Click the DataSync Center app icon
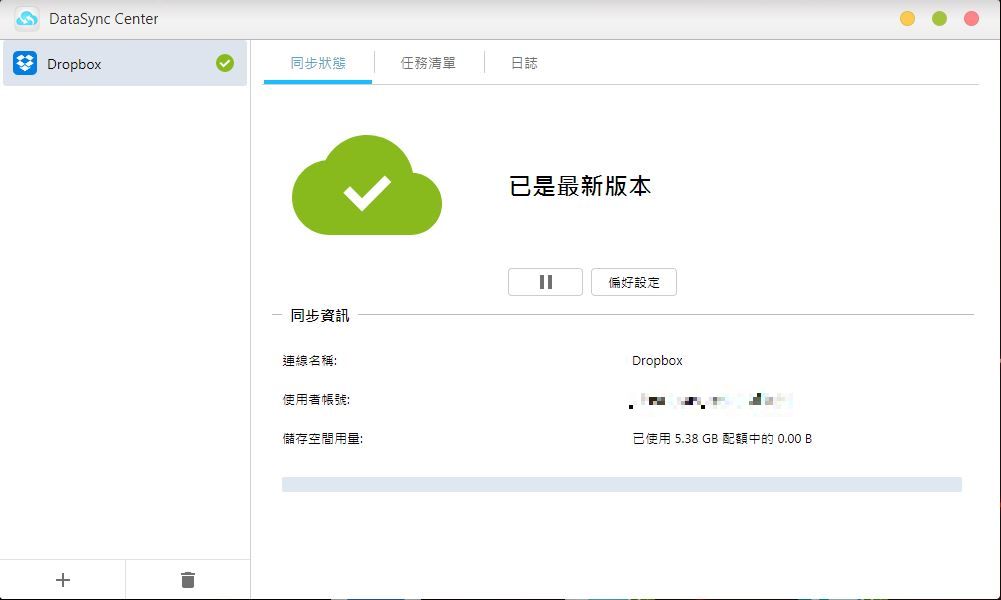 [27, 19]
